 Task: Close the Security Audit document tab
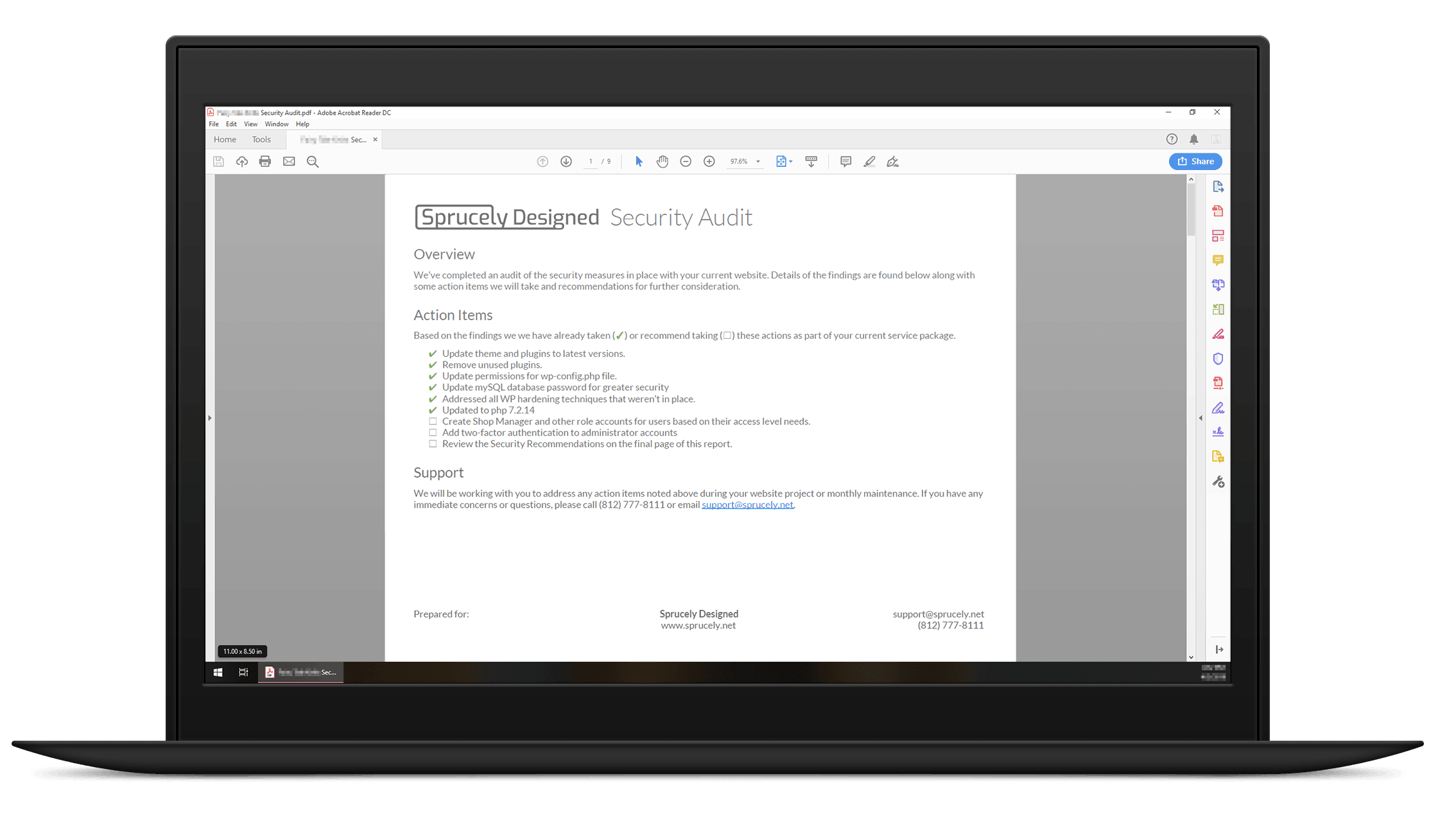click(376, 139)
